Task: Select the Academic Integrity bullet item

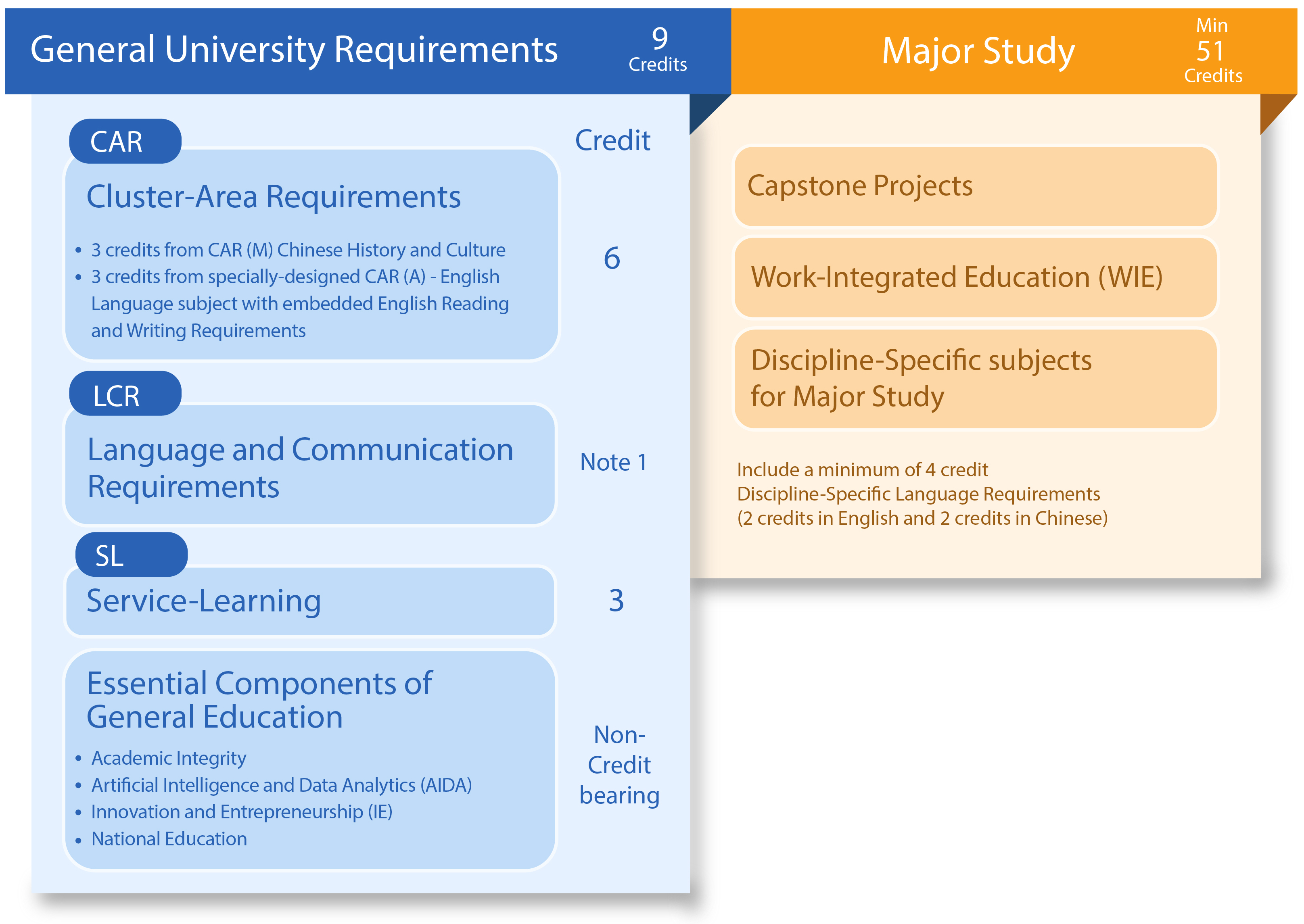Action: point(169,758)
